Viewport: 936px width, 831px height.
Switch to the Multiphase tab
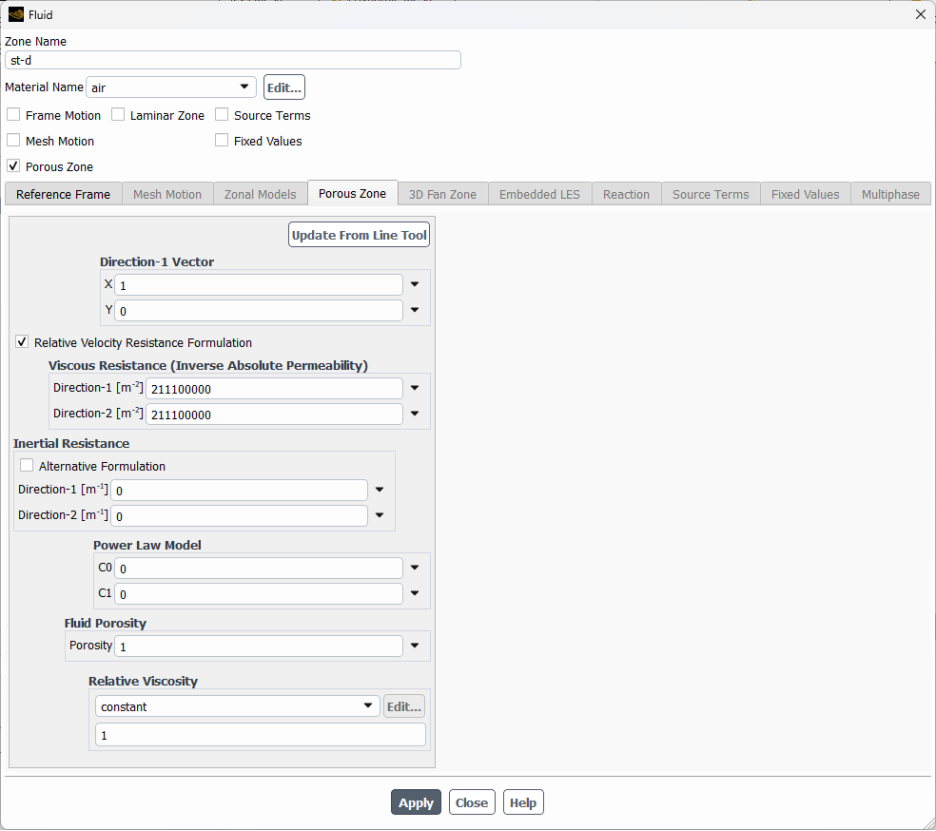click(891, 195)
